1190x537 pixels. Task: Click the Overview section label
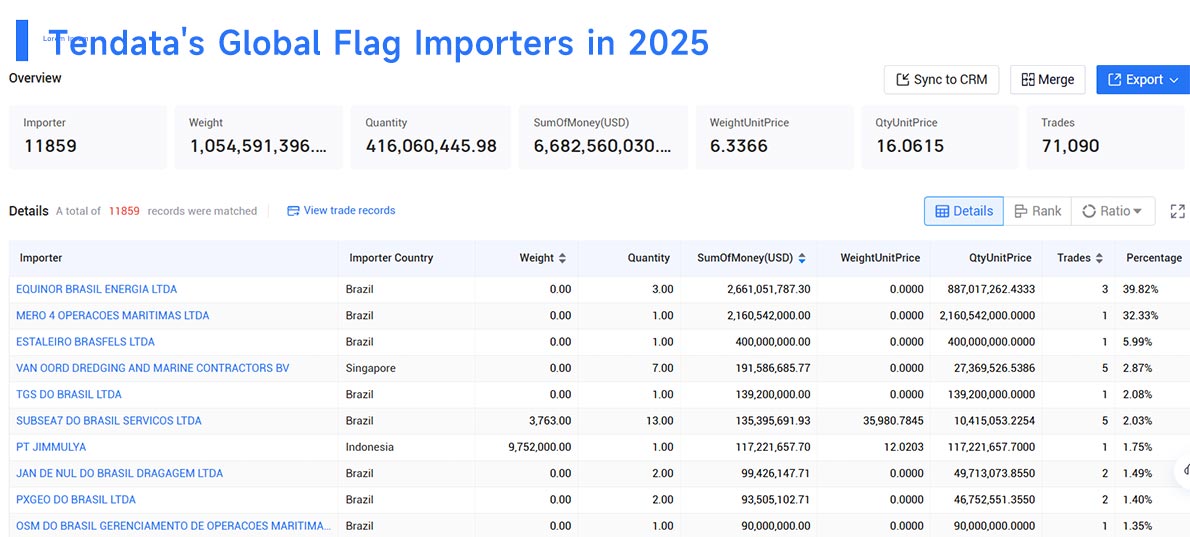click(35, 77)
